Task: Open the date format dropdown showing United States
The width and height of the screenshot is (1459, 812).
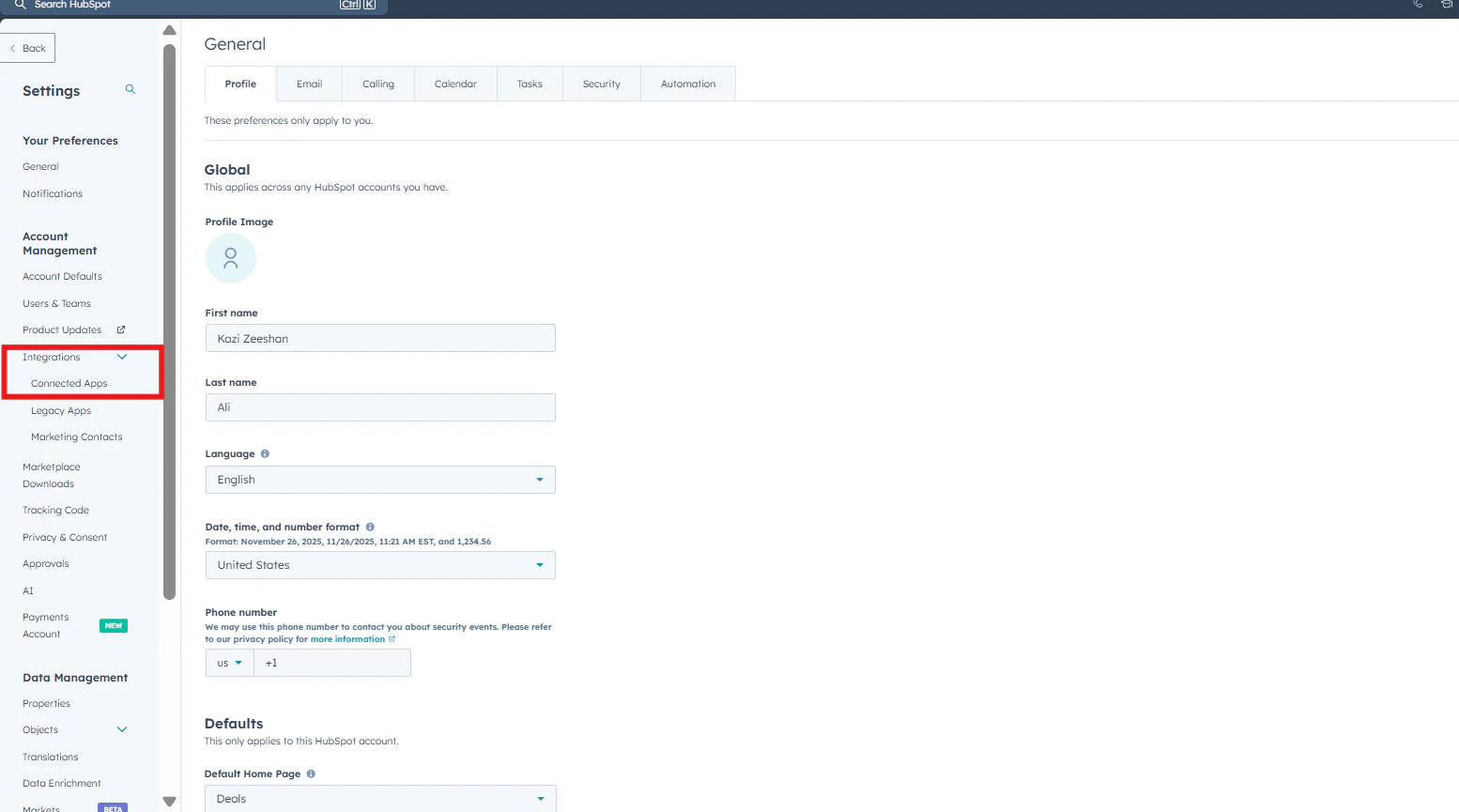Action: (380, 565)
